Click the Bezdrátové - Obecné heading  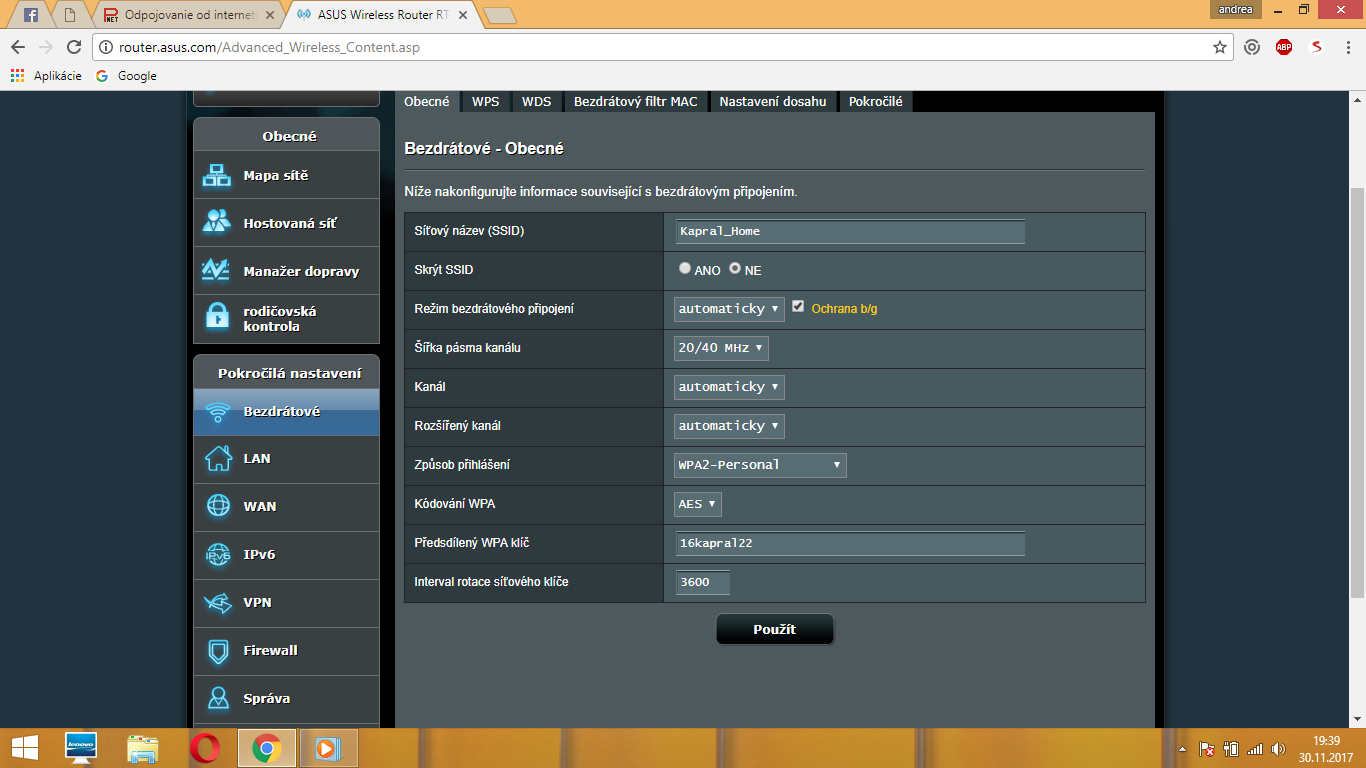click(484, 148)
